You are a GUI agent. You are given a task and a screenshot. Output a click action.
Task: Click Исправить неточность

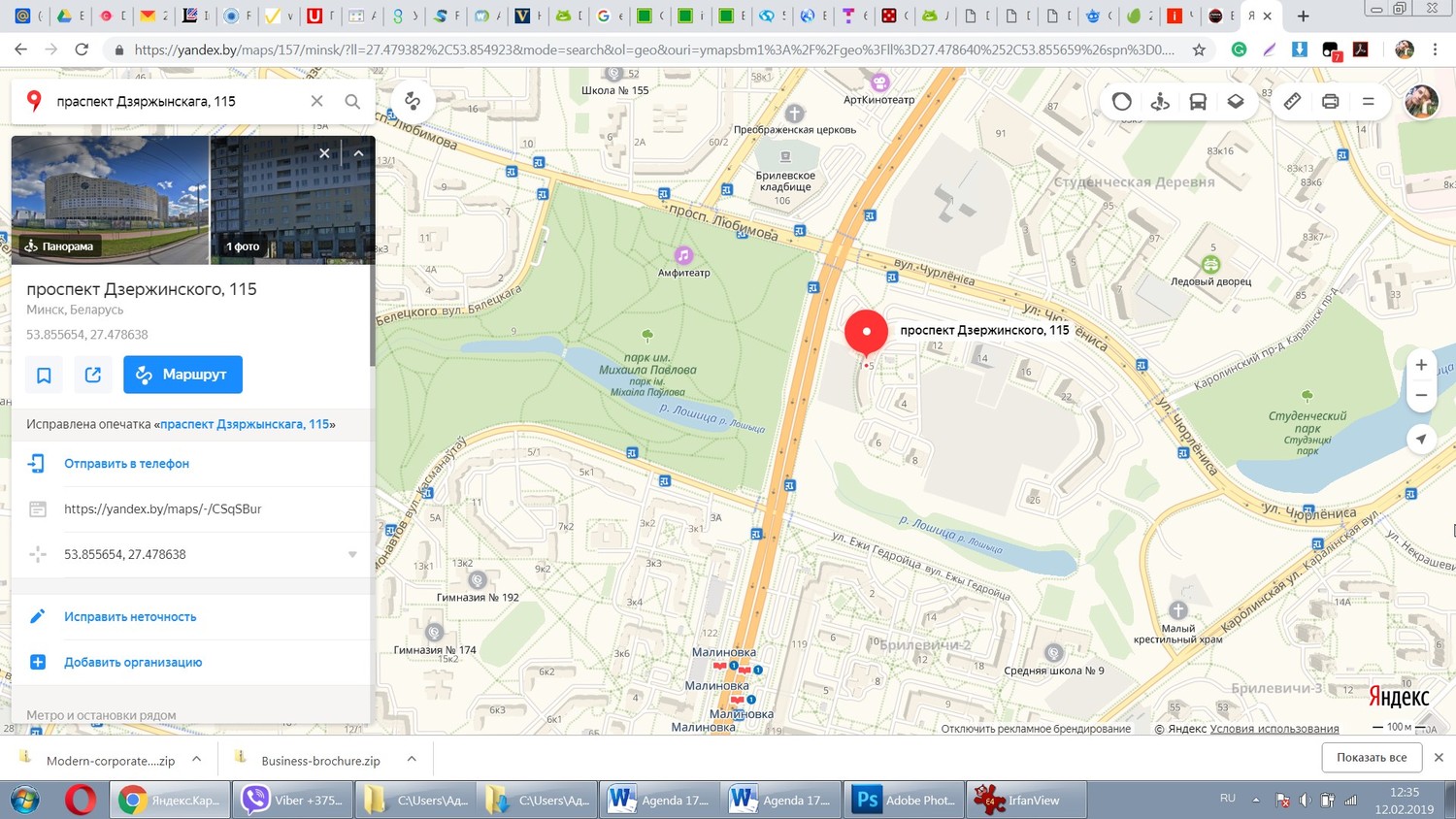(130, 616)
